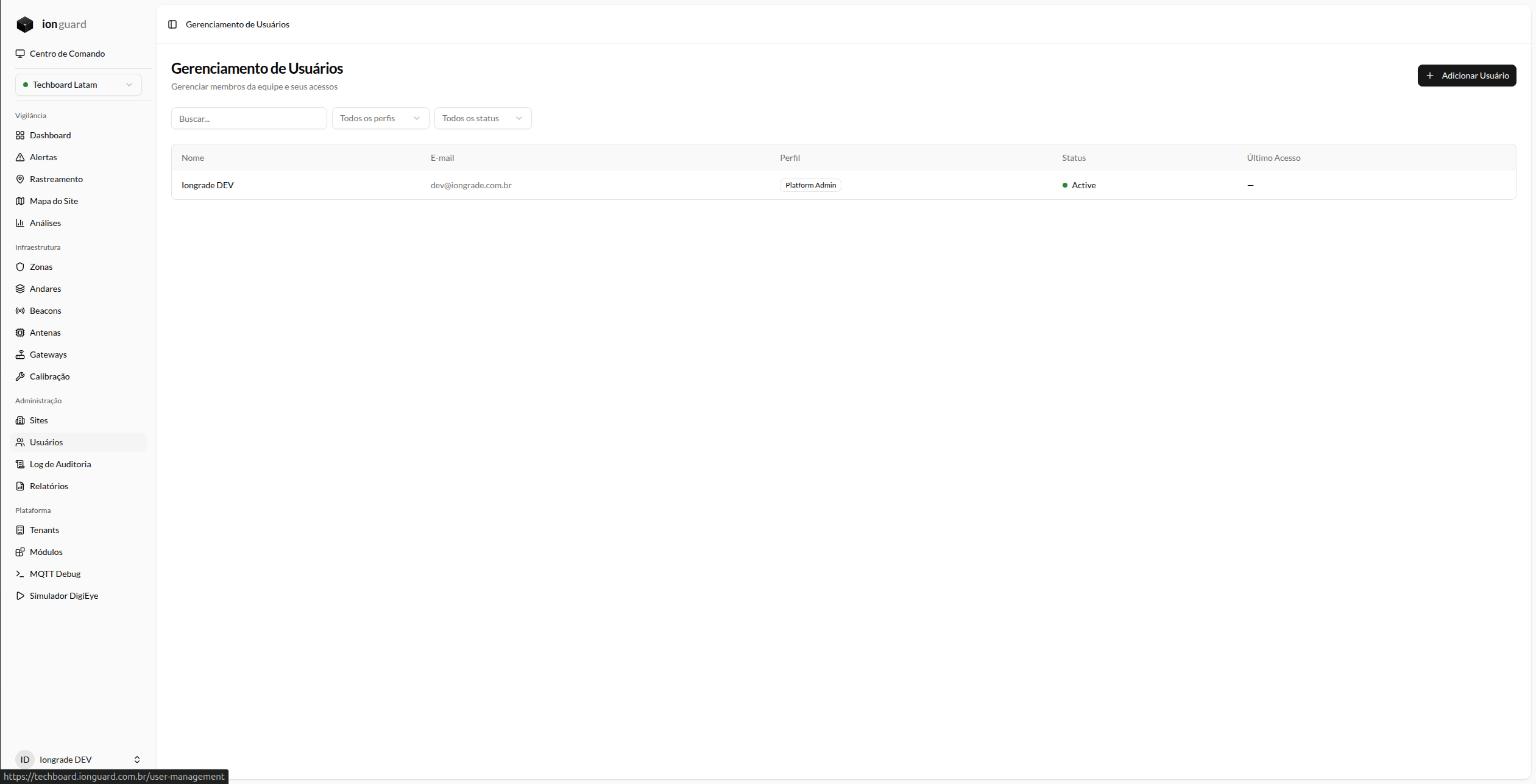This screenshot has width=1536, height=784.
Task: Click the Active status cell
Action: [x=1078, y=185]
